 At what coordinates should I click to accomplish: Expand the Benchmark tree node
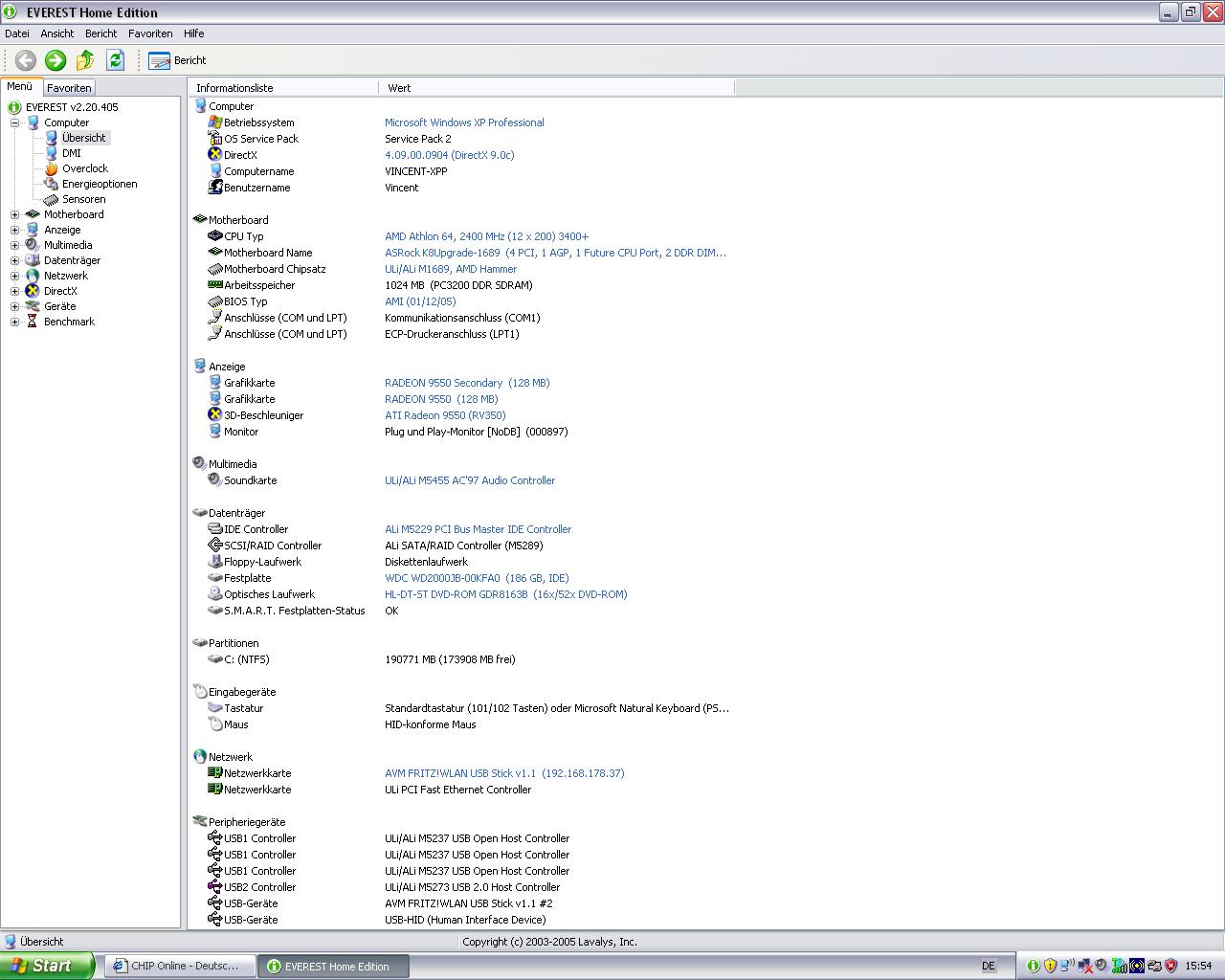click(15, 322)
